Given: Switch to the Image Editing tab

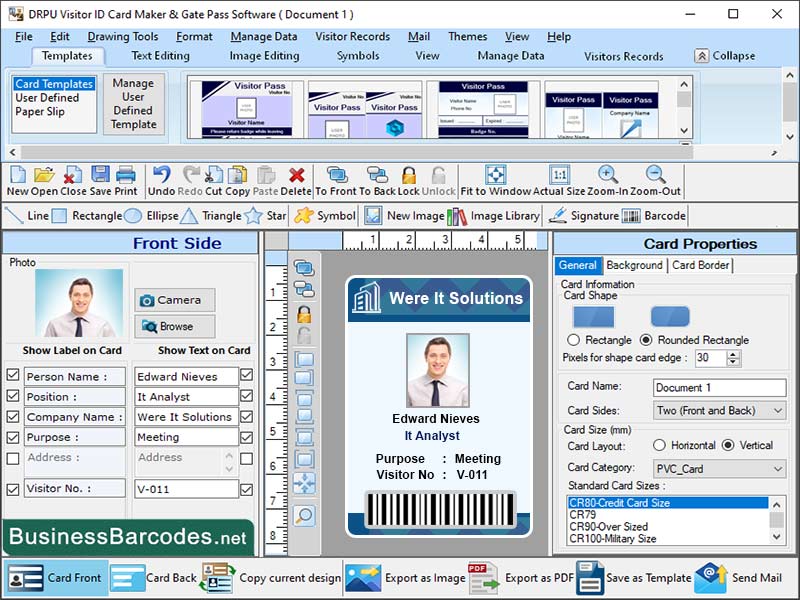Looking at the screenshot, I should tap(264, 56).
